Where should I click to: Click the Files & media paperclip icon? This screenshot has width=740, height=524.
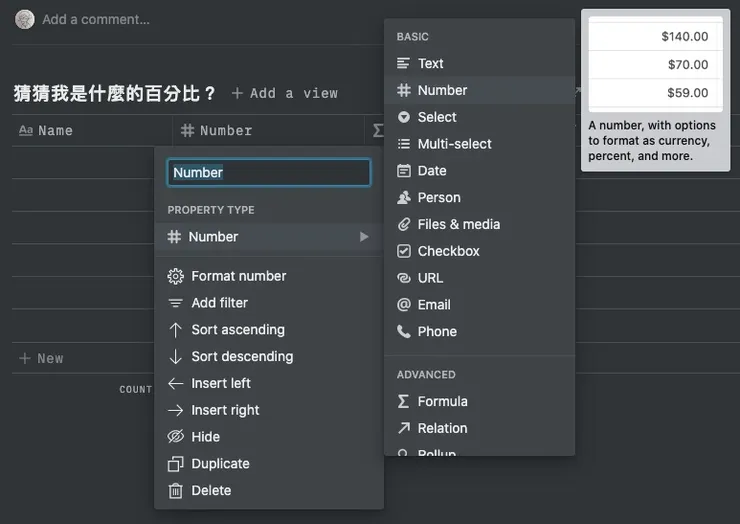[404, 224]
